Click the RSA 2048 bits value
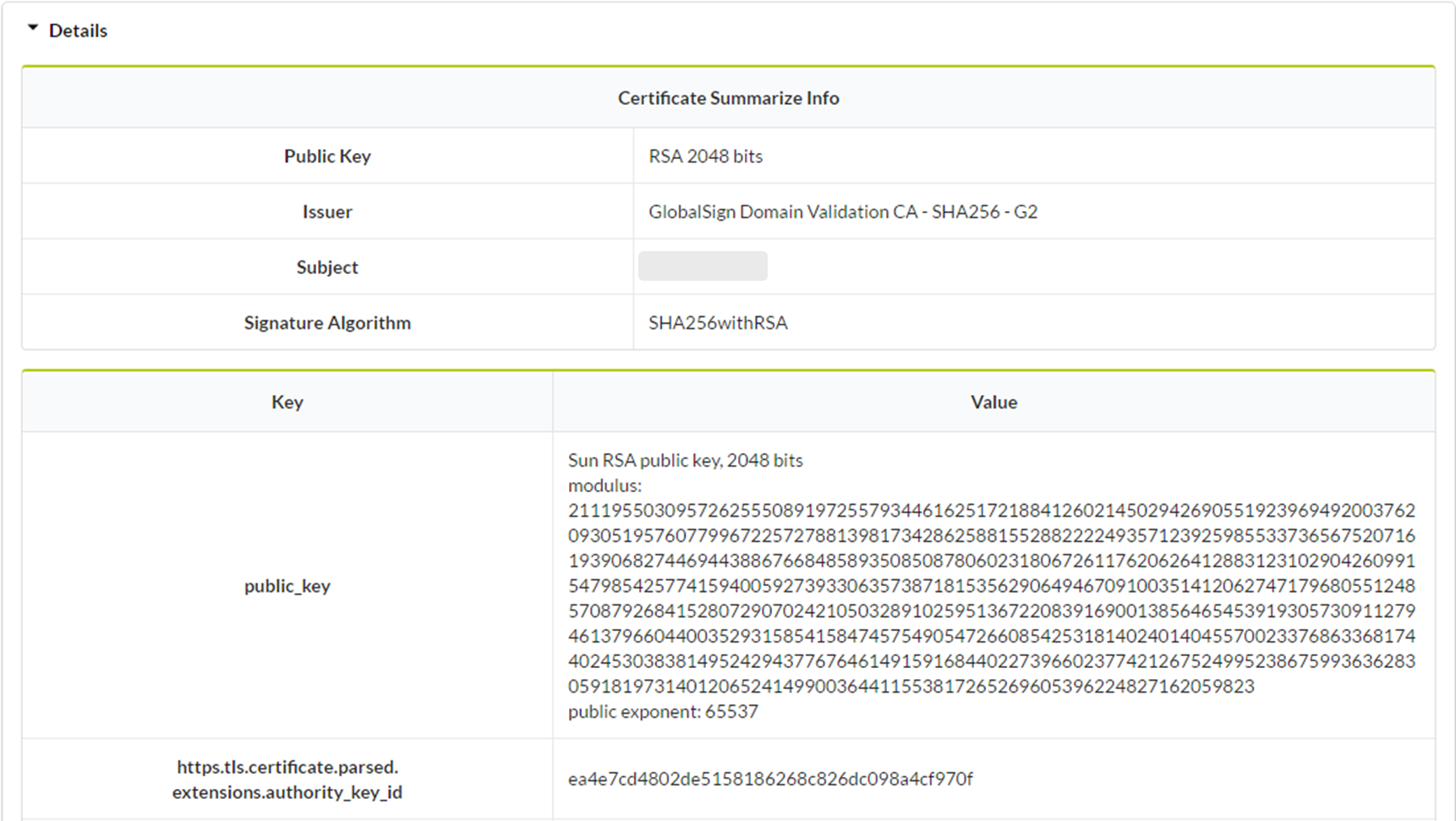Image resolution: width=1456 pixels, height=821 pixels. (705, 156)
